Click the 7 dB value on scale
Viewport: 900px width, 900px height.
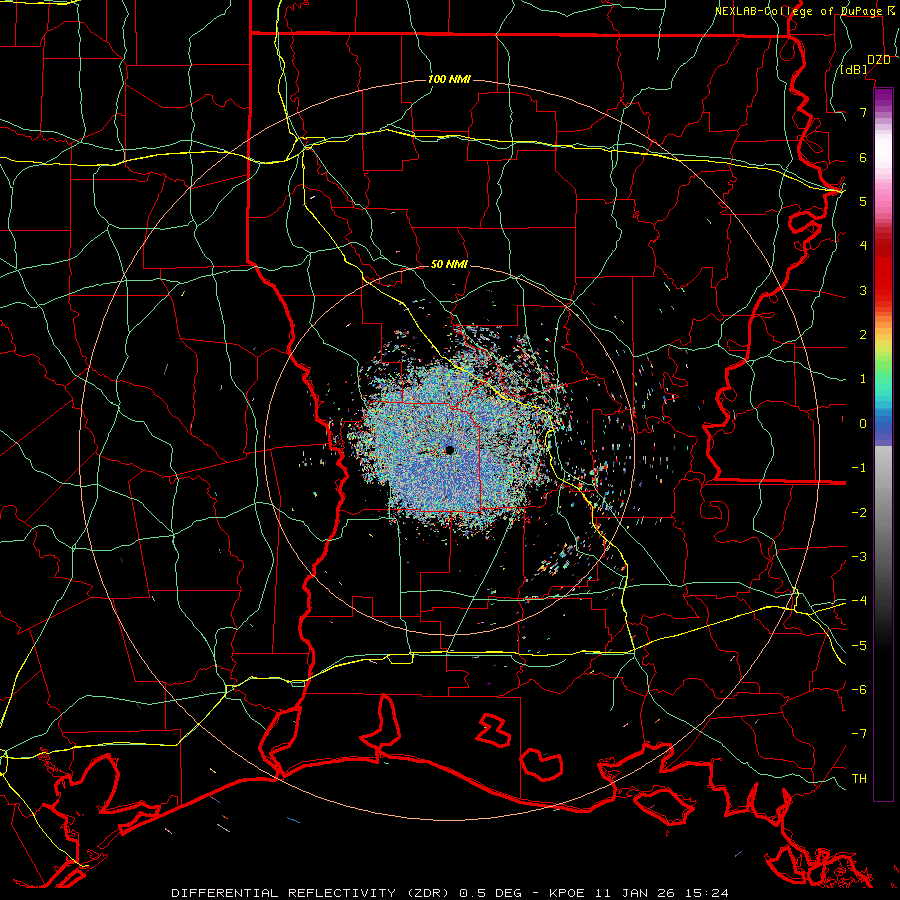point(863,112)
